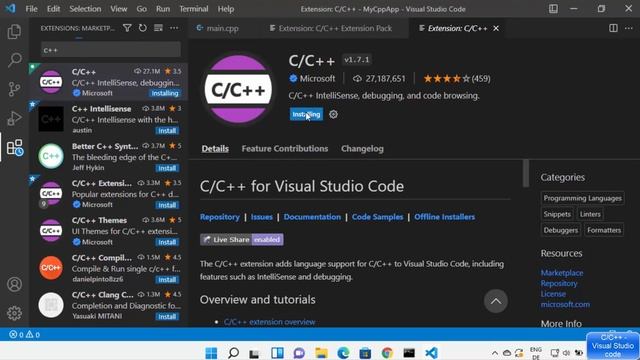Viewport: 640px width, 360px height.
Task: Open C/C++ extension overview link
Action: (269, 322)
